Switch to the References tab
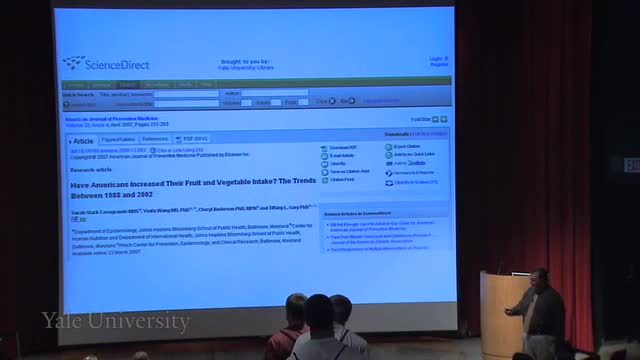This screenshot has height=360, width=640. [x=155, y=139]
